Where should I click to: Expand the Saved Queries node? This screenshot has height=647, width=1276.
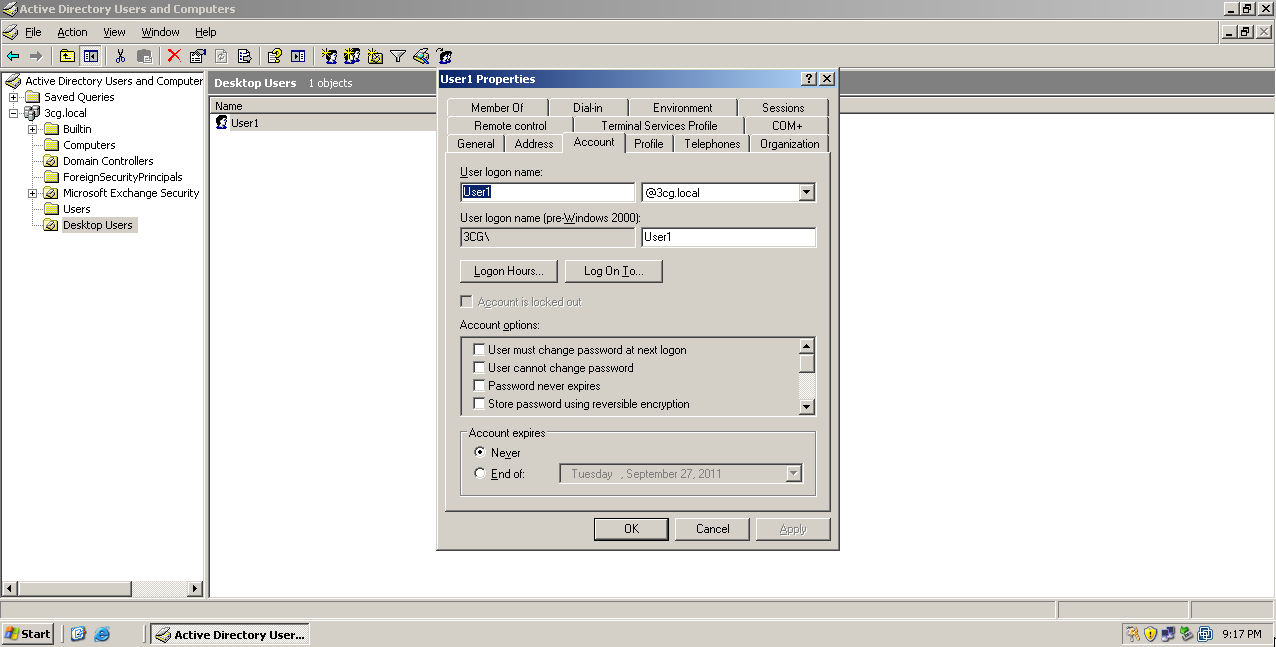13,97
